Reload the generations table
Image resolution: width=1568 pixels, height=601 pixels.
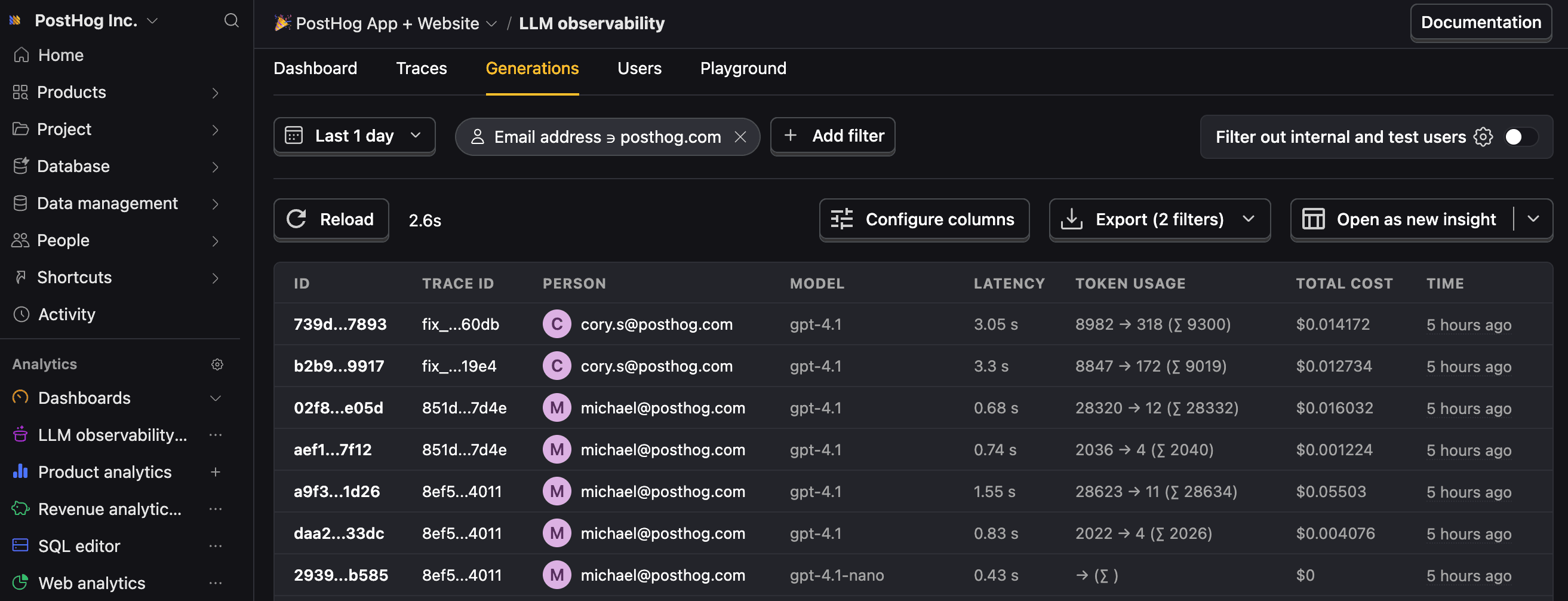click(331, 219)
